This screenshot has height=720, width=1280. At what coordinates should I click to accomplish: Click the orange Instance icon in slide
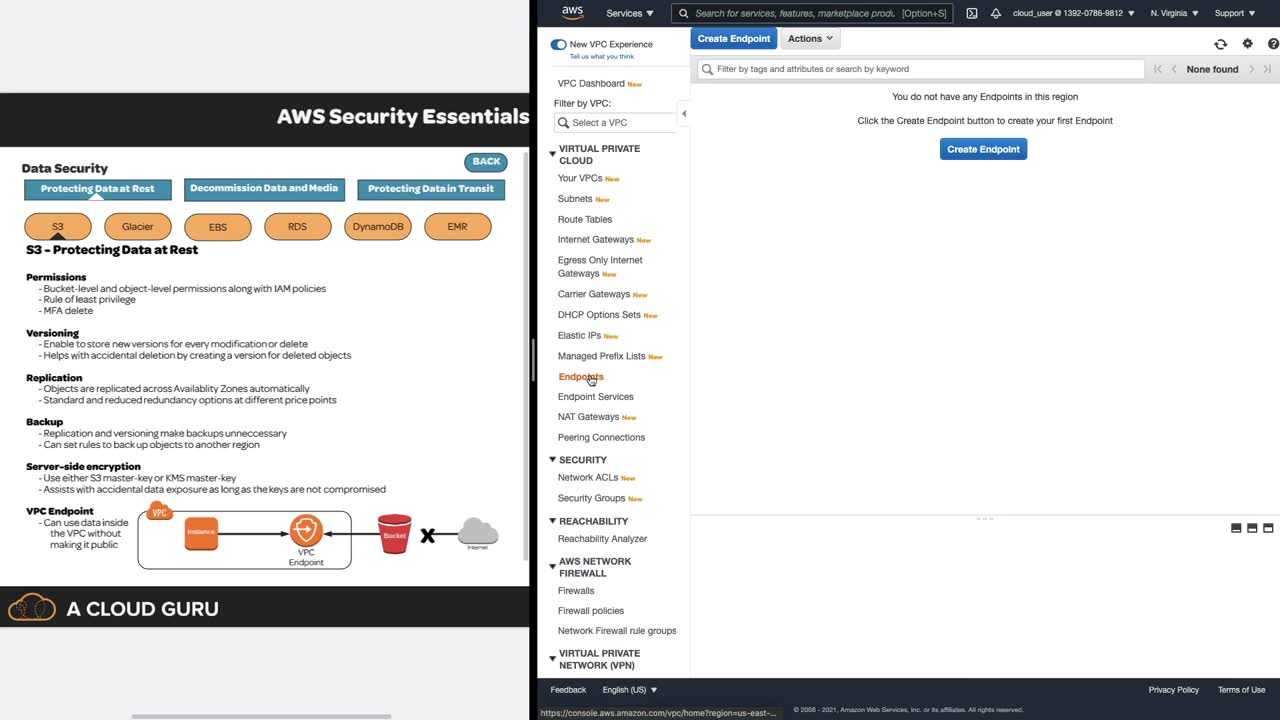(201, 532)
